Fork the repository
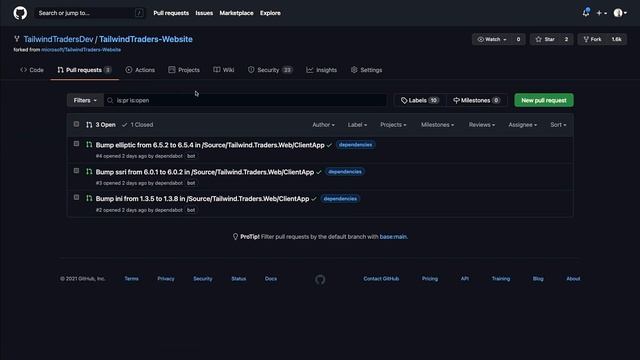Screen dimensions: 640x360 pos(592,39)
